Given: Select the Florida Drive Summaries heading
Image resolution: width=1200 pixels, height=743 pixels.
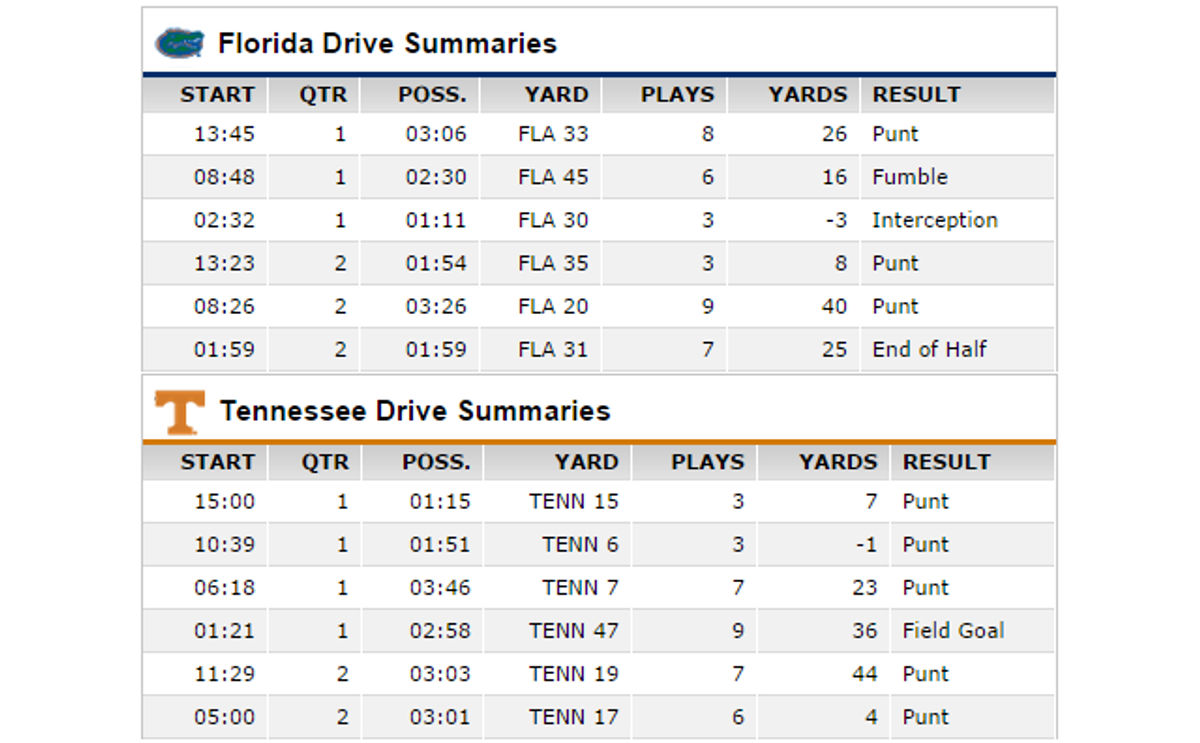Looking at the screenshot, I should [x=387, y=43].
